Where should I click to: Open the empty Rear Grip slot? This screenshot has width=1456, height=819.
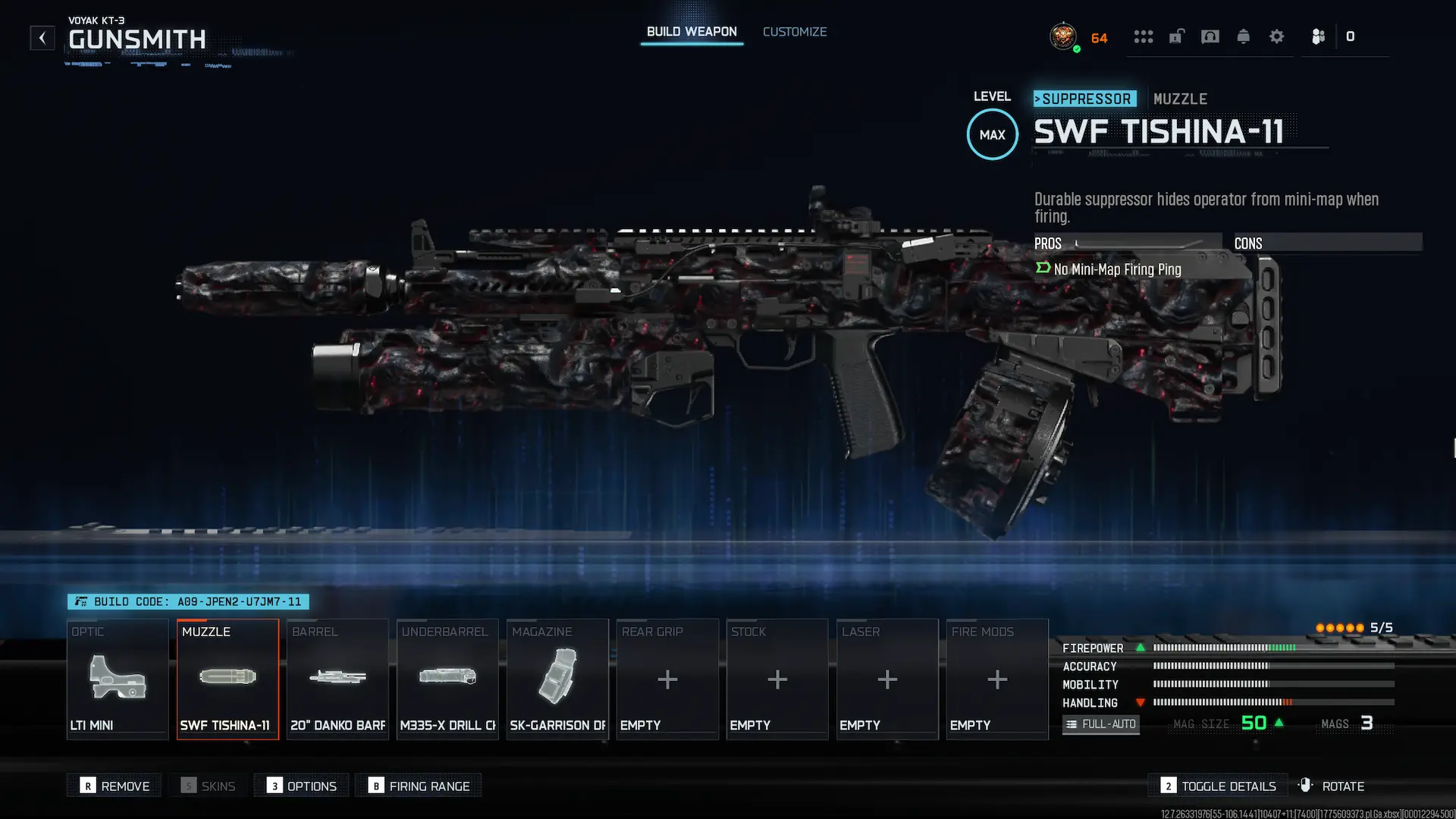click(x=667, y=679)
